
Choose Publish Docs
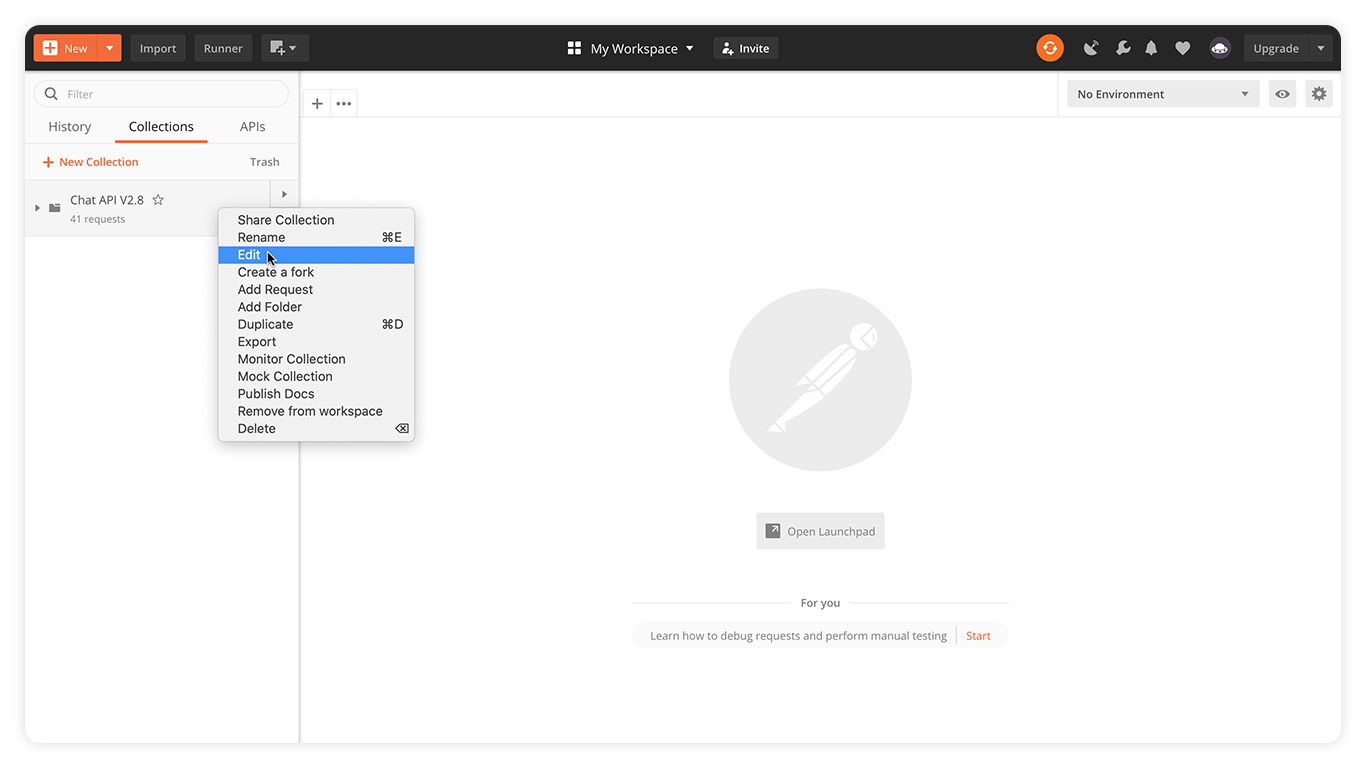[x=316, y=394]
